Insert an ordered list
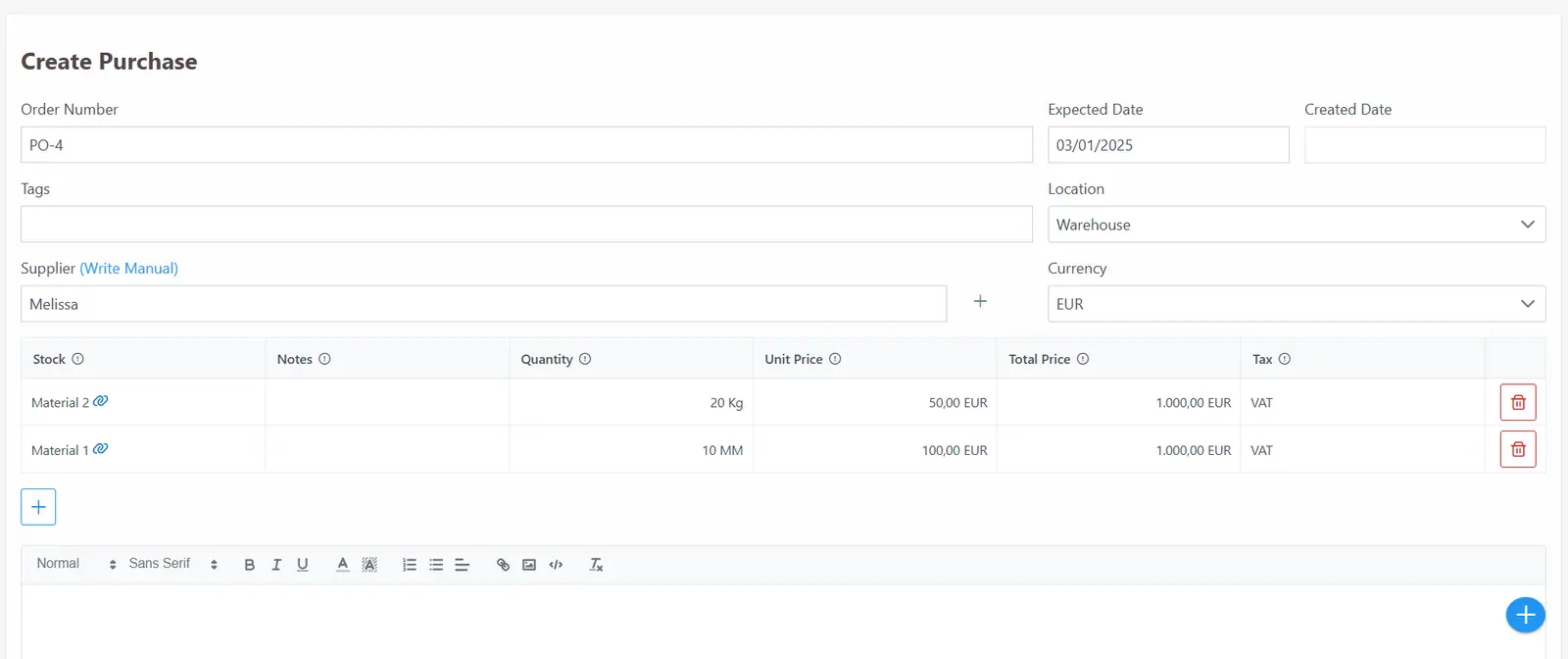The height and width of the screenshot is (659, 1568). point(410,565)
